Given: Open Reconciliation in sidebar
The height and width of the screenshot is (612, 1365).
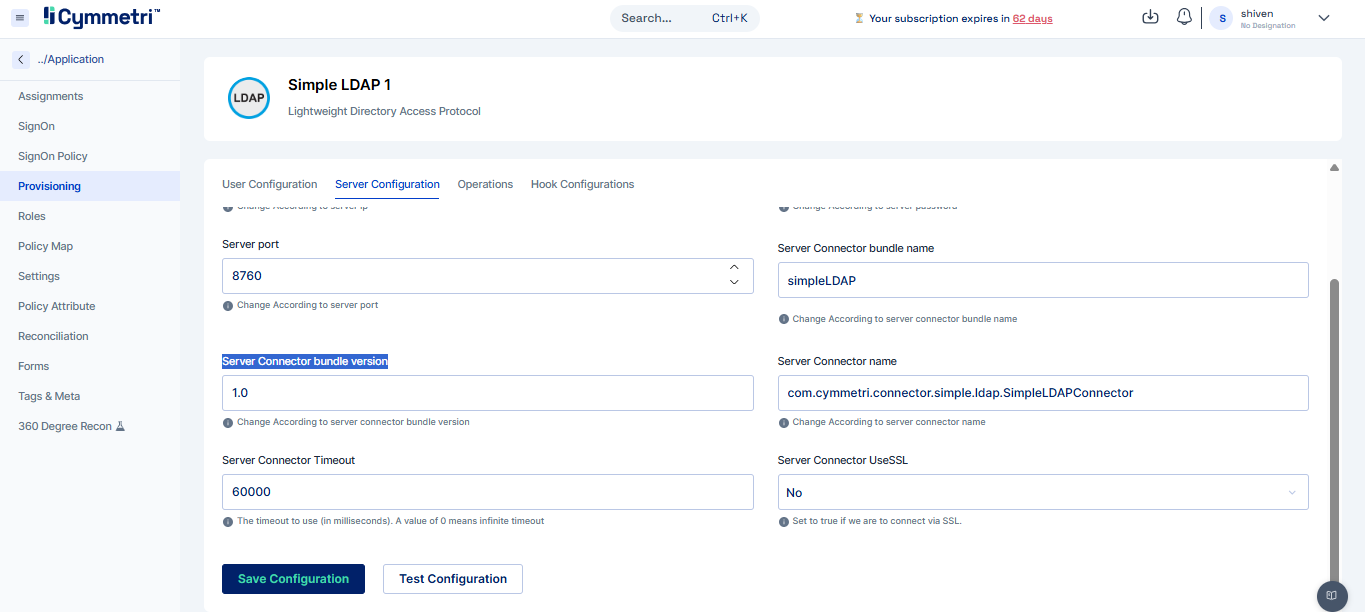Looking at the screenshot, I should (x=90, y=336).
